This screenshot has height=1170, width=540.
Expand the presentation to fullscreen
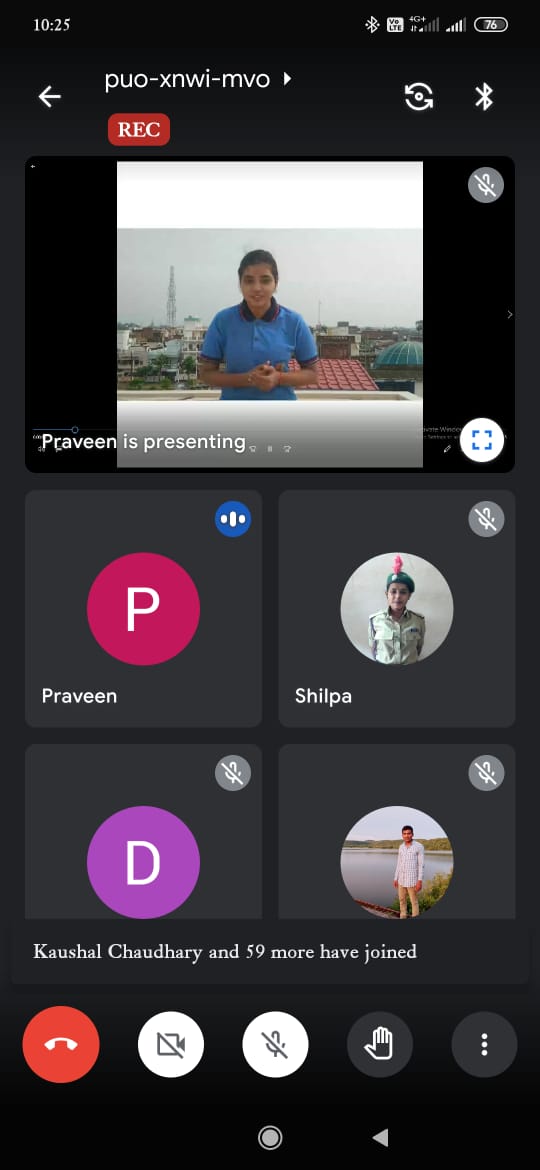pyautogui.click(x=482, y=440)
